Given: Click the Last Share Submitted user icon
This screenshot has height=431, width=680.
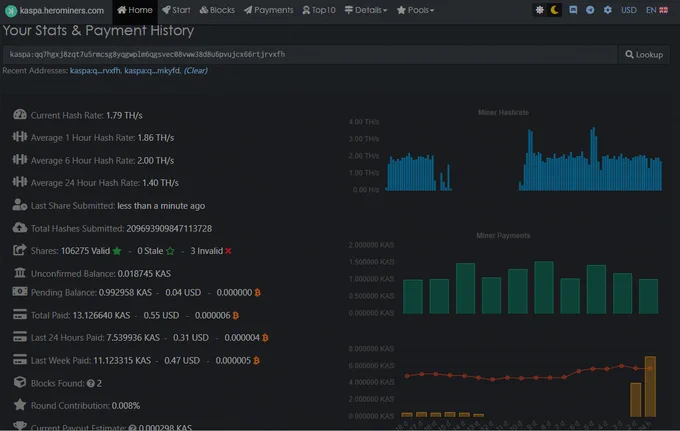Looking at the screenshot, I should (x=20, y=205).
